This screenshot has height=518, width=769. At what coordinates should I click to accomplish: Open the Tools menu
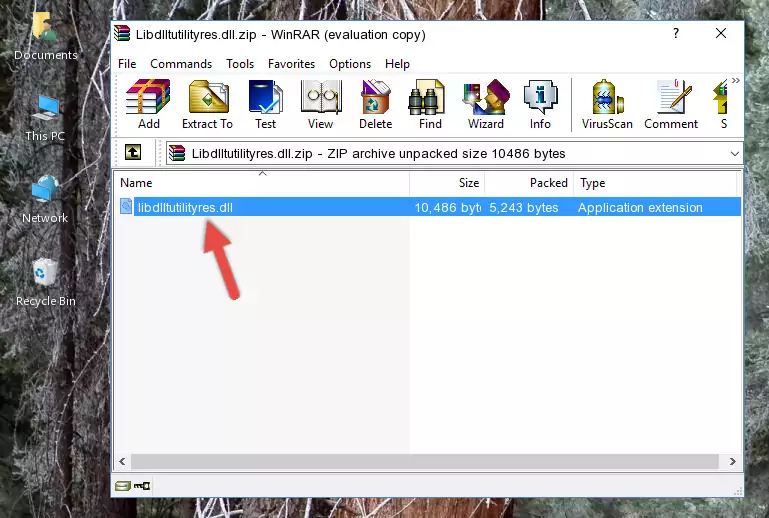pos(240,64)
